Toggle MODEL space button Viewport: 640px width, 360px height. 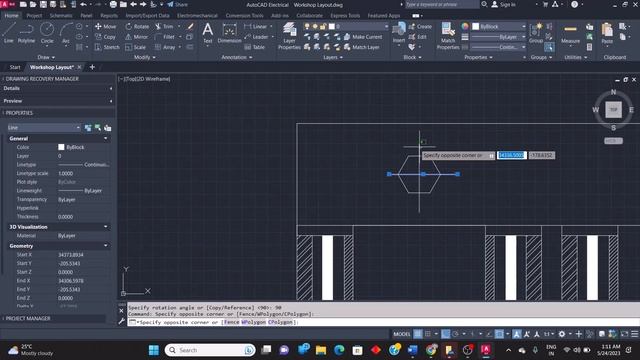[402, 334]
